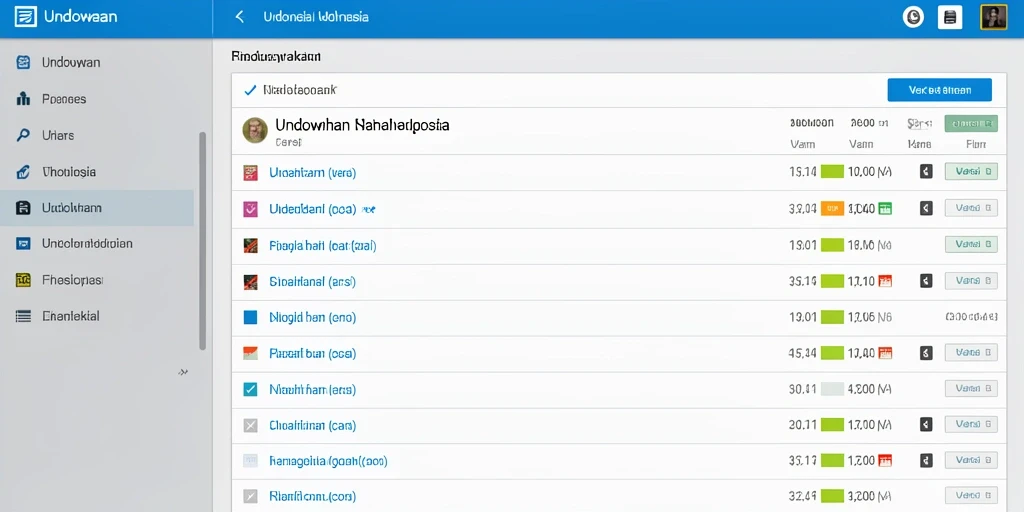Image resolution: width=1024 pixels, height=512 pixels.
Task: Expand the sidebar with double chevron
Action: (183, 372)
